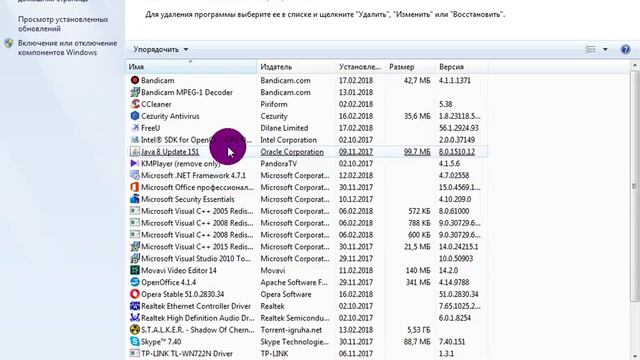The image size is (640, 360).
Task: Sort by Имя column header
Action: click(x=191, y=67)
